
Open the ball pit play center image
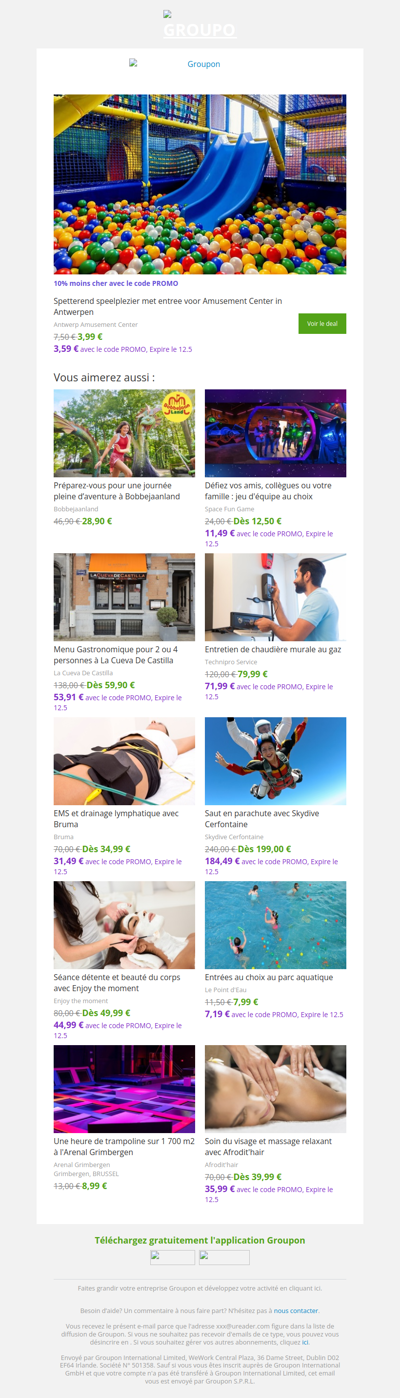[200, 184]
